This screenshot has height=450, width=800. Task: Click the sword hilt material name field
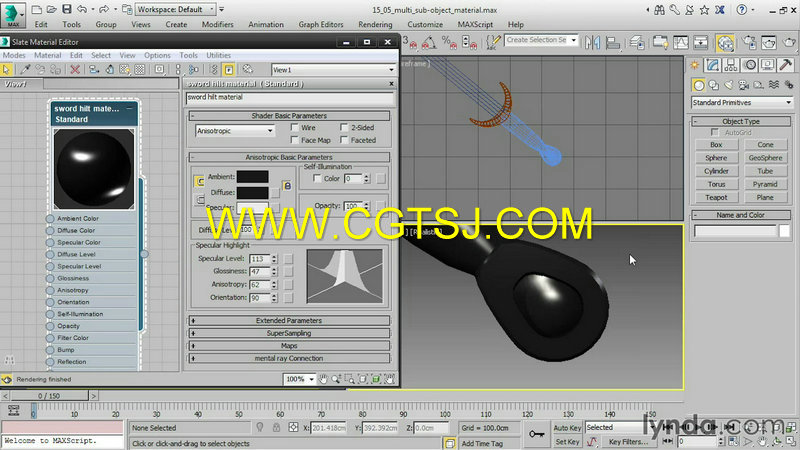(290, 97)
